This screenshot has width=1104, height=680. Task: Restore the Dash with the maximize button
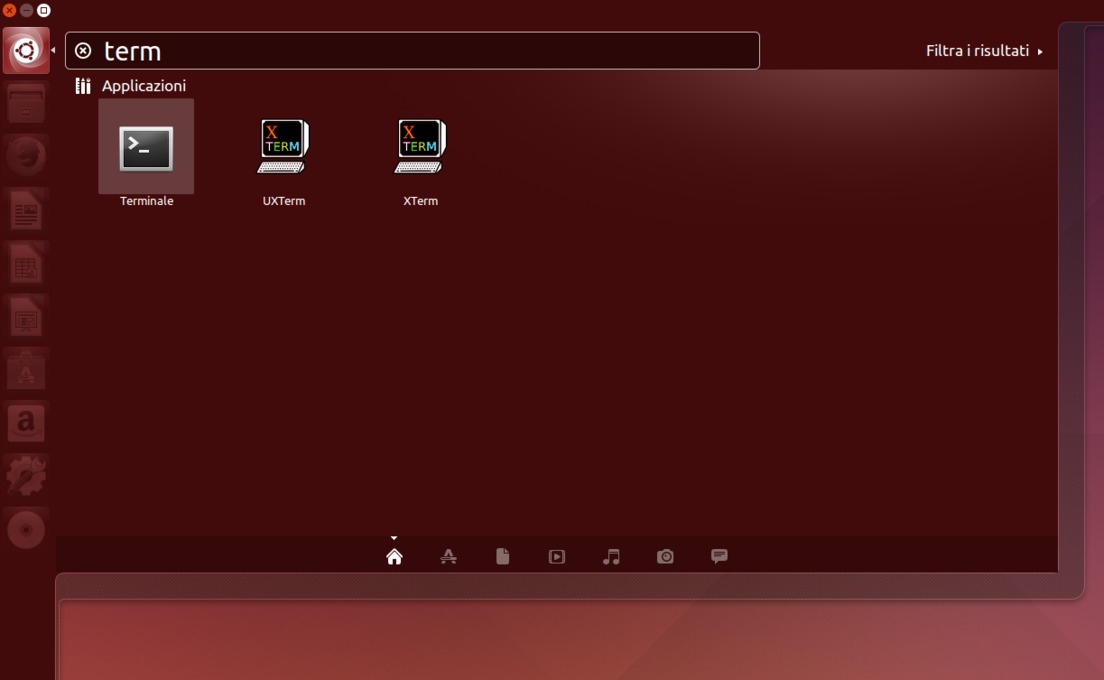click(x=44, y=10)
